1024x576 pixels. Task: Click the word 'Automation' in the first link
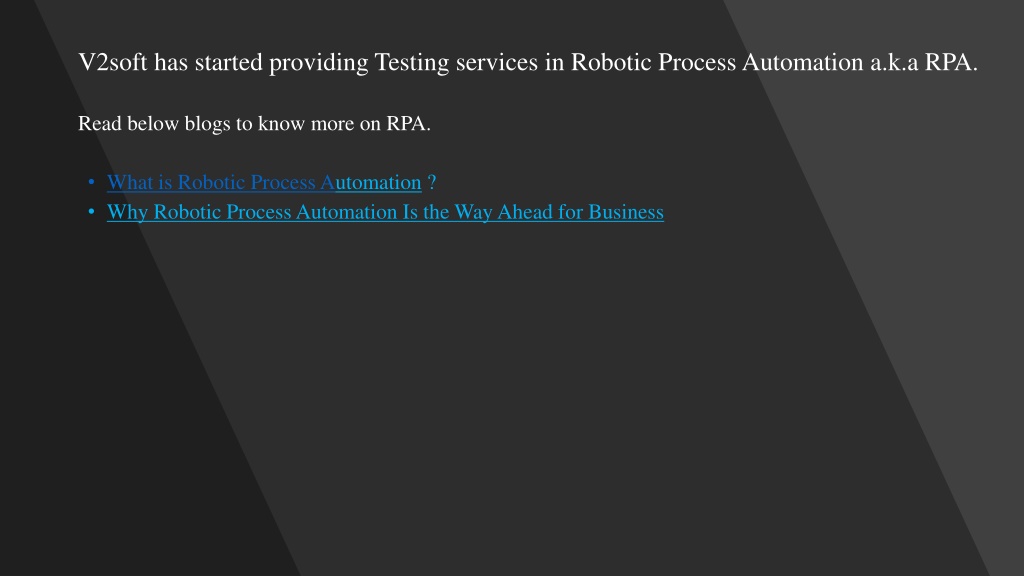tap(371, 182)
